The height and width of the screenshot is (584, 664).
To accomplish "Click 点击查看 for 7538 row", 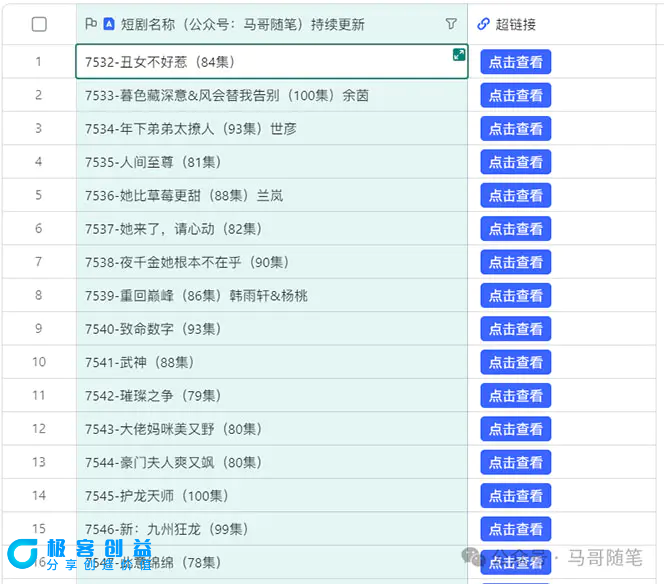I will tap(515, 262).
